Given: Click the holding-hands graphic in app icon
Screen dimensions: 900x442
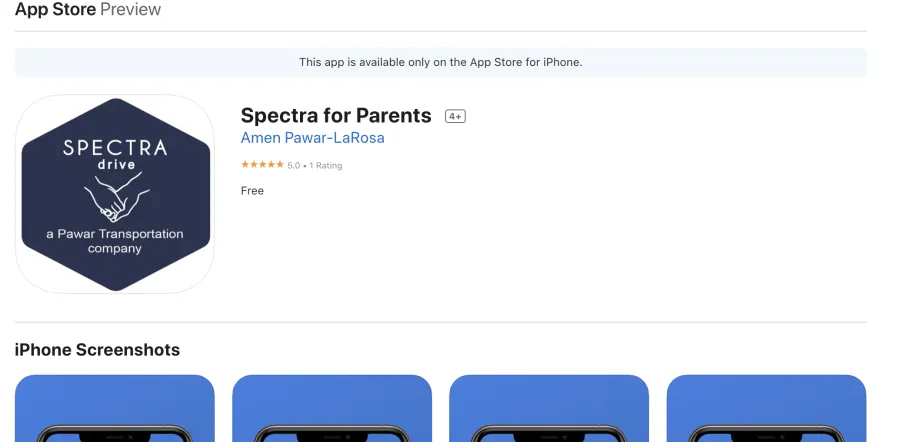Looking at the screenshot, I should tap(117, 197).
